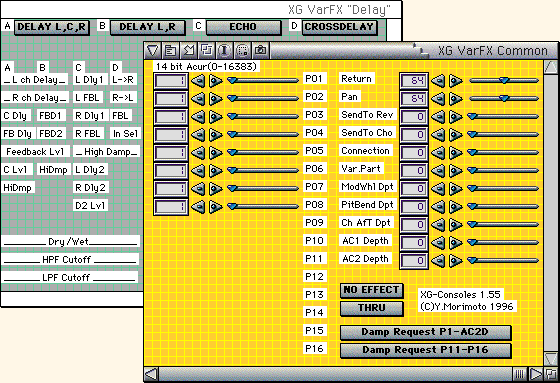Click the AC2 Depth slider track
Screen dimensions: 560x383
(504, 260)
